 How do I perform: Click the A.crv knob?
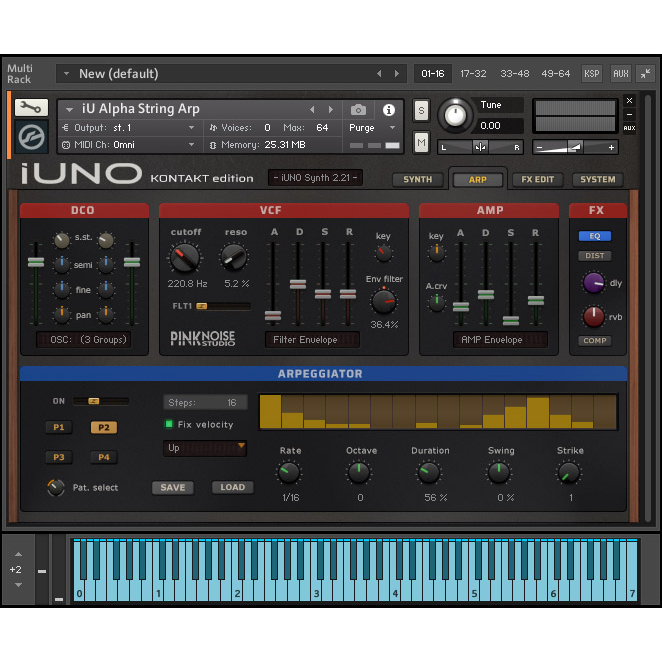pos(437,302)
